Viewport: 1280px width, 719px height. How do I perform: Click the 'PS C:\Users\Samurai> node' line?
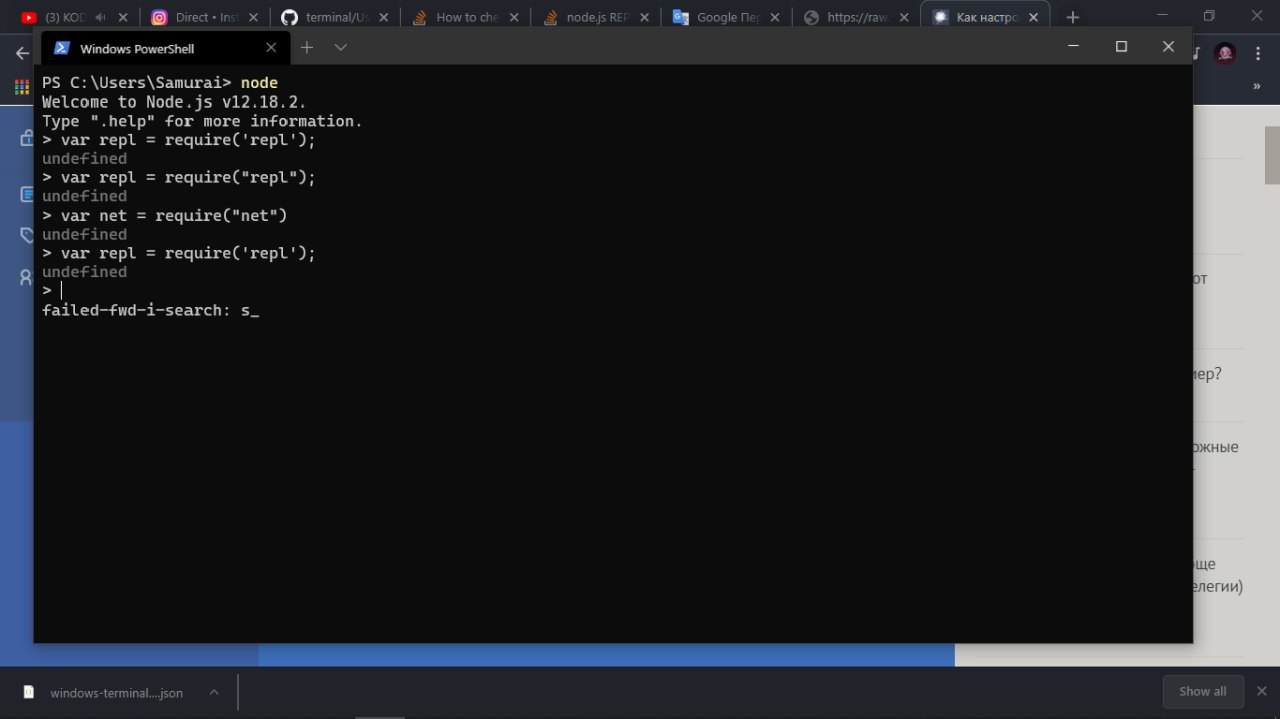160,83
